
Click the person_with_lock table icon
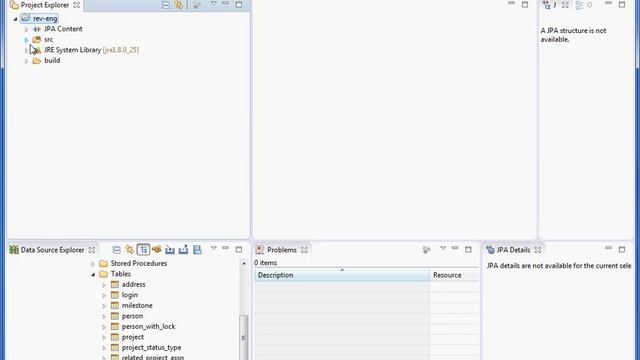click(115, 327)
